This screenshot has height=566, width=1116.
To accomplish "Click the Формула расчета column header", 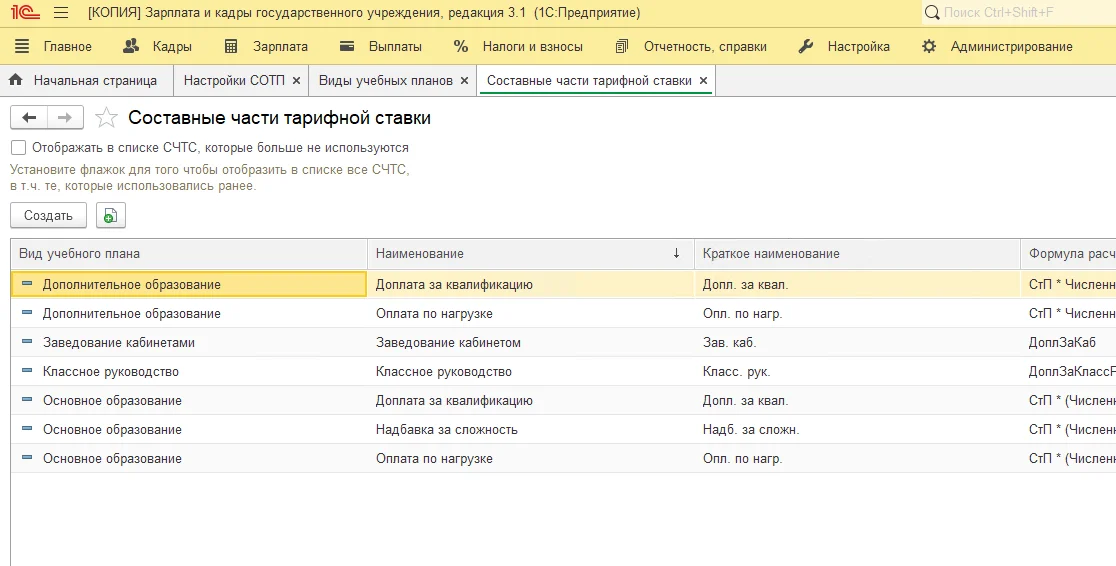I will pyautogui.click(x=1068, y=253).
